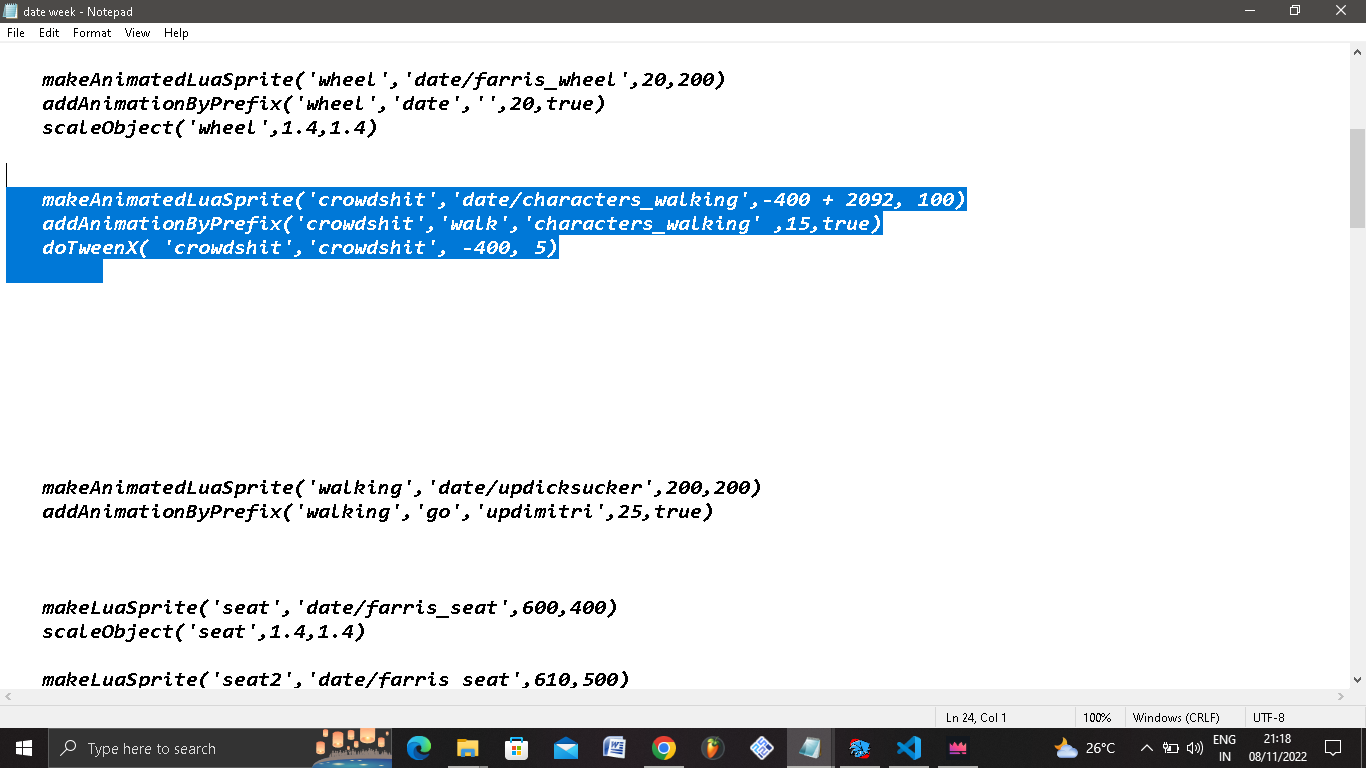Open the View menu
Image resolution: width=1366 pixels, height=768 pixels.
tap(137, 33)
